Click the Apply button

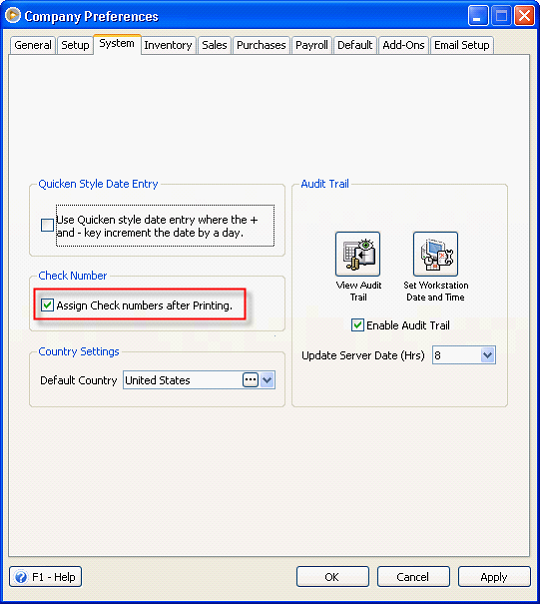(x=494, y=577)
